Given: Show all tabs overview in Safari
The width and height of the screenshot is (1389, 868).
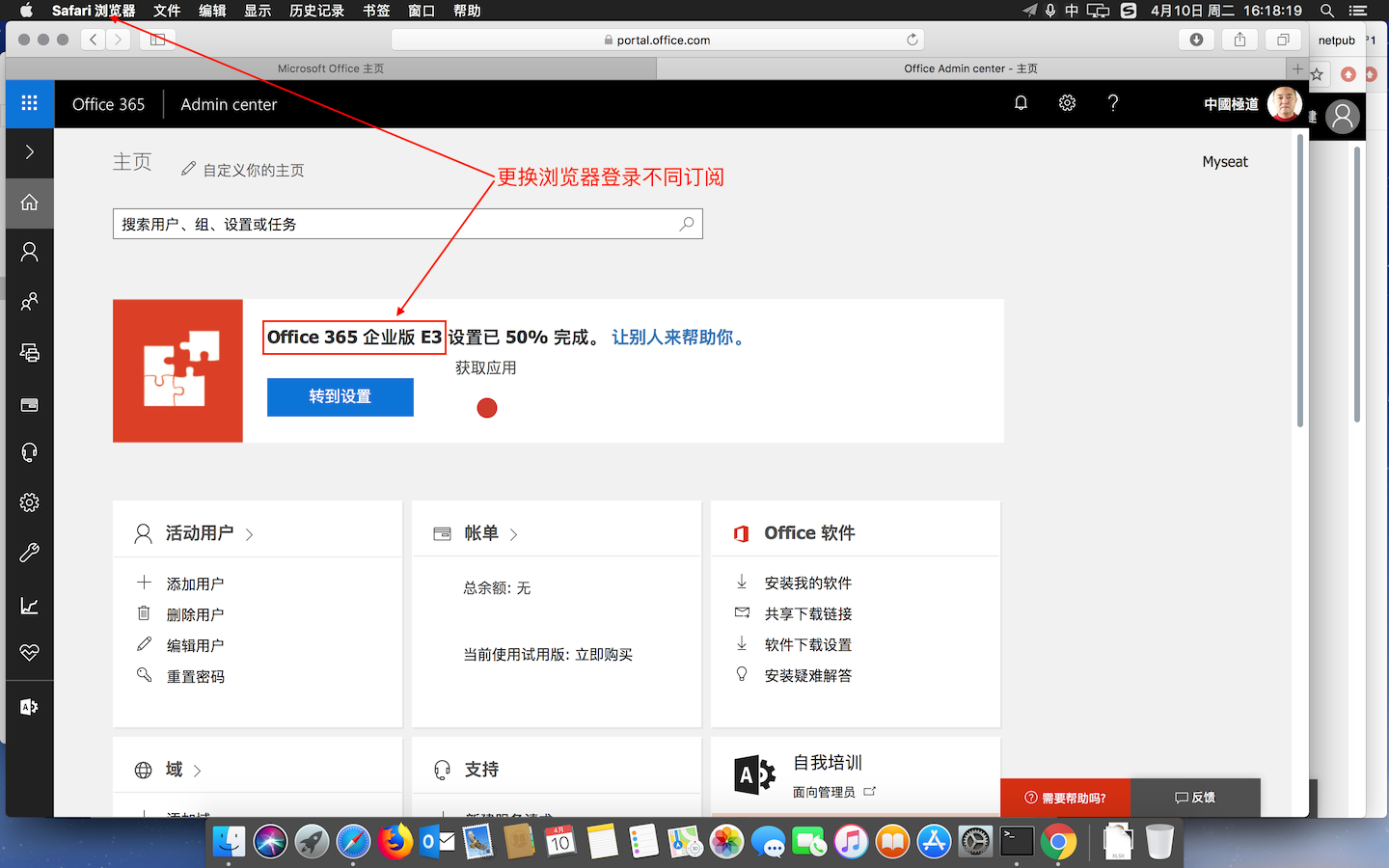Looking at the screenshot, I should tap(1283, 40).
